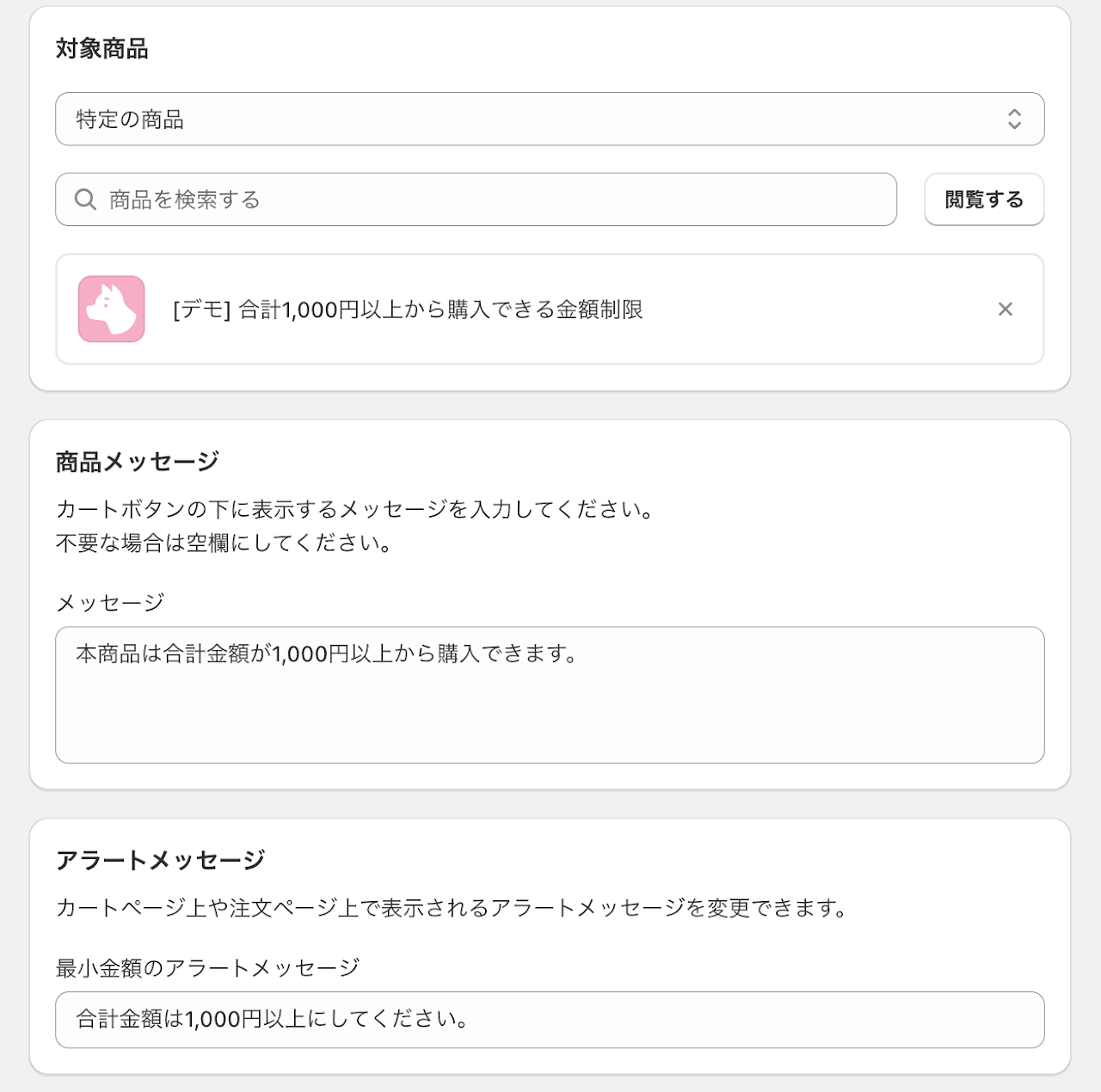Click the 不要な場合は空欄にしてください text line
Screen dimensions: 1101x1092
[225, 543]
